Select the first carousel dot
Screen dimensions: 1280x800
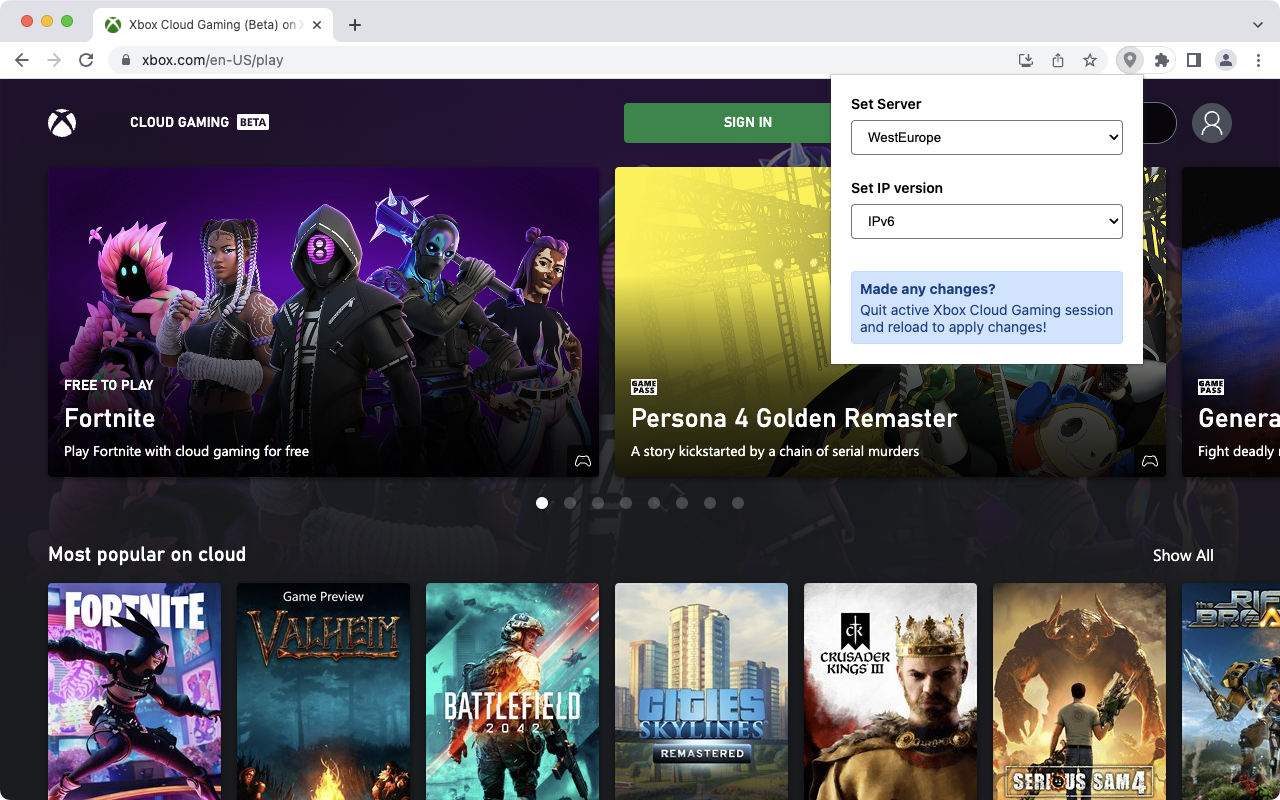pyautogui.click(x=542, y=503)
